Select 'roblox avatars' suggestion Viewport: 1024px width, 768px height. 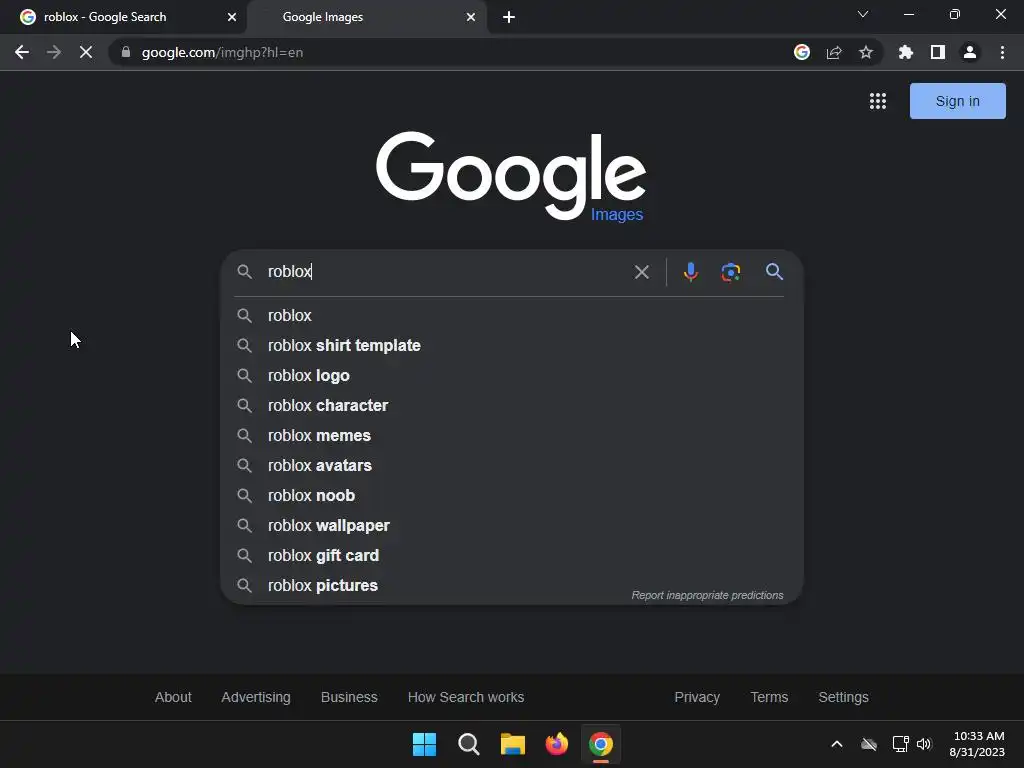[510, 466]
